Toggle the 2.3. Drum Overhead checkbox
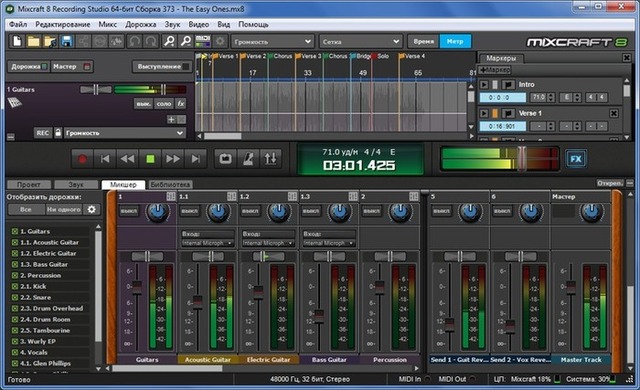The height and width of the screenshot is (390, 640). (x=15, y=308)
